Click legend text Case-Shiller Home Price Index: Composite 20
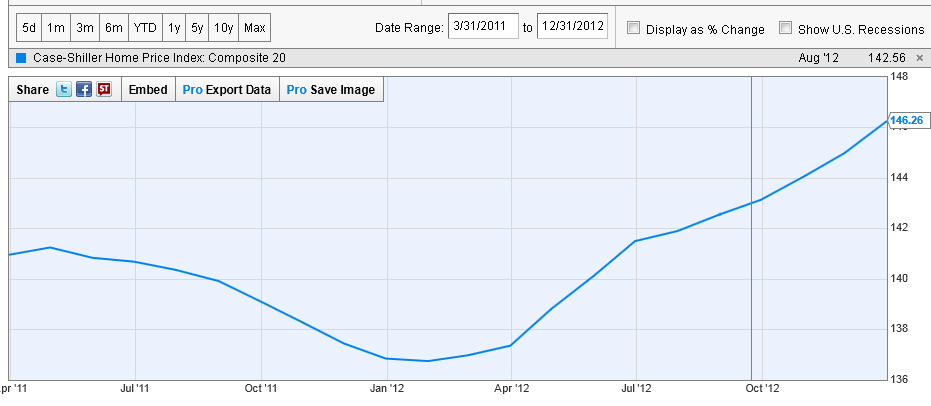This screenshot has height=406, width=931. click(x=159, y=58)
